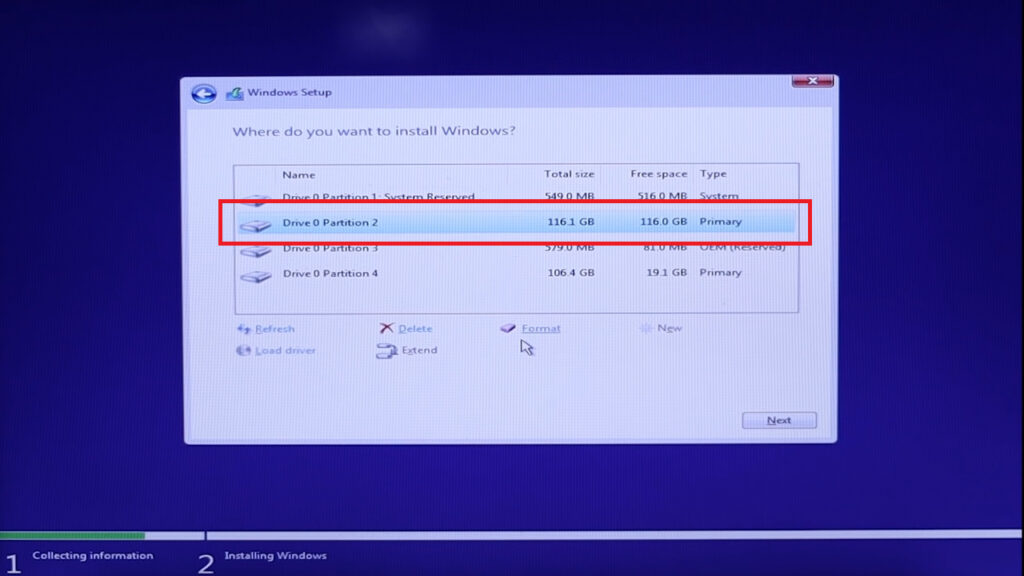Open the Format link
This screenshot has height=576, width=1024.
pos(540,328)
